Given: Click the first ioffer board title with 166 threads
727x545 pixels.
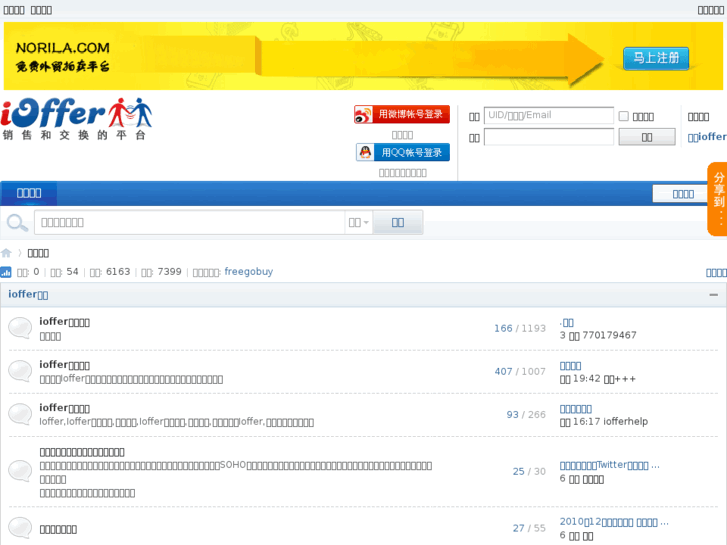Looking at the screenshot, I should point(64,321).
